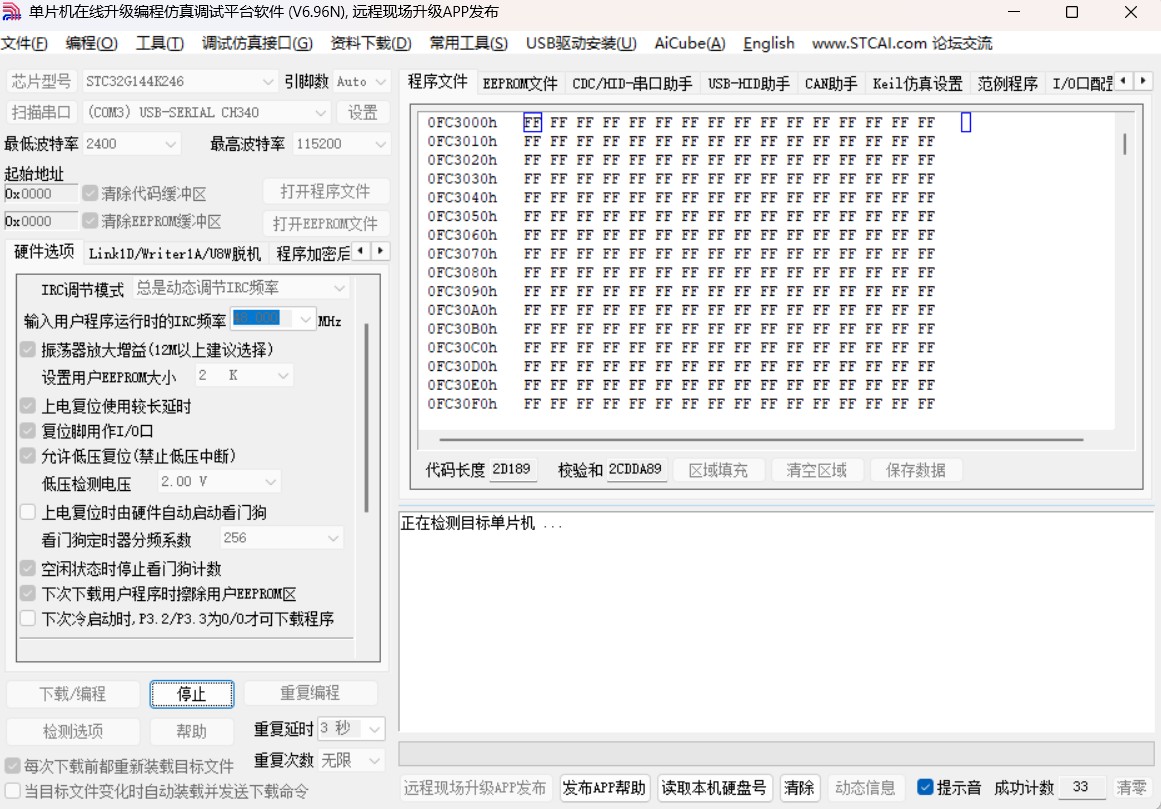Viewport: 1161px width, 809px height.
Task: Expand the 看门狗定时器分频系数 256 dropdown
Action: 332,538
